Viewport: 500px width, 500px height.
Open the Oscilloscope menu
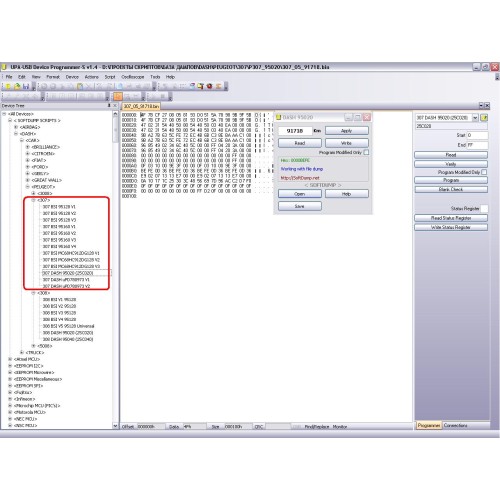(133, 77)
